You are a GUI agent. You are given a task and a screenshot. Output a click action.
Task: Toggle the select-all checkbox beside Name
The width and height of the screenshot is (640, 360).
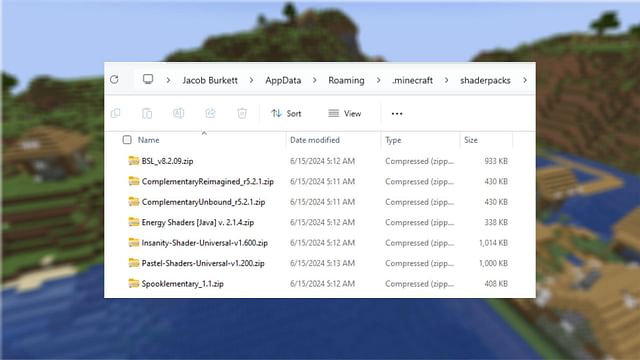tap(127, 140)
